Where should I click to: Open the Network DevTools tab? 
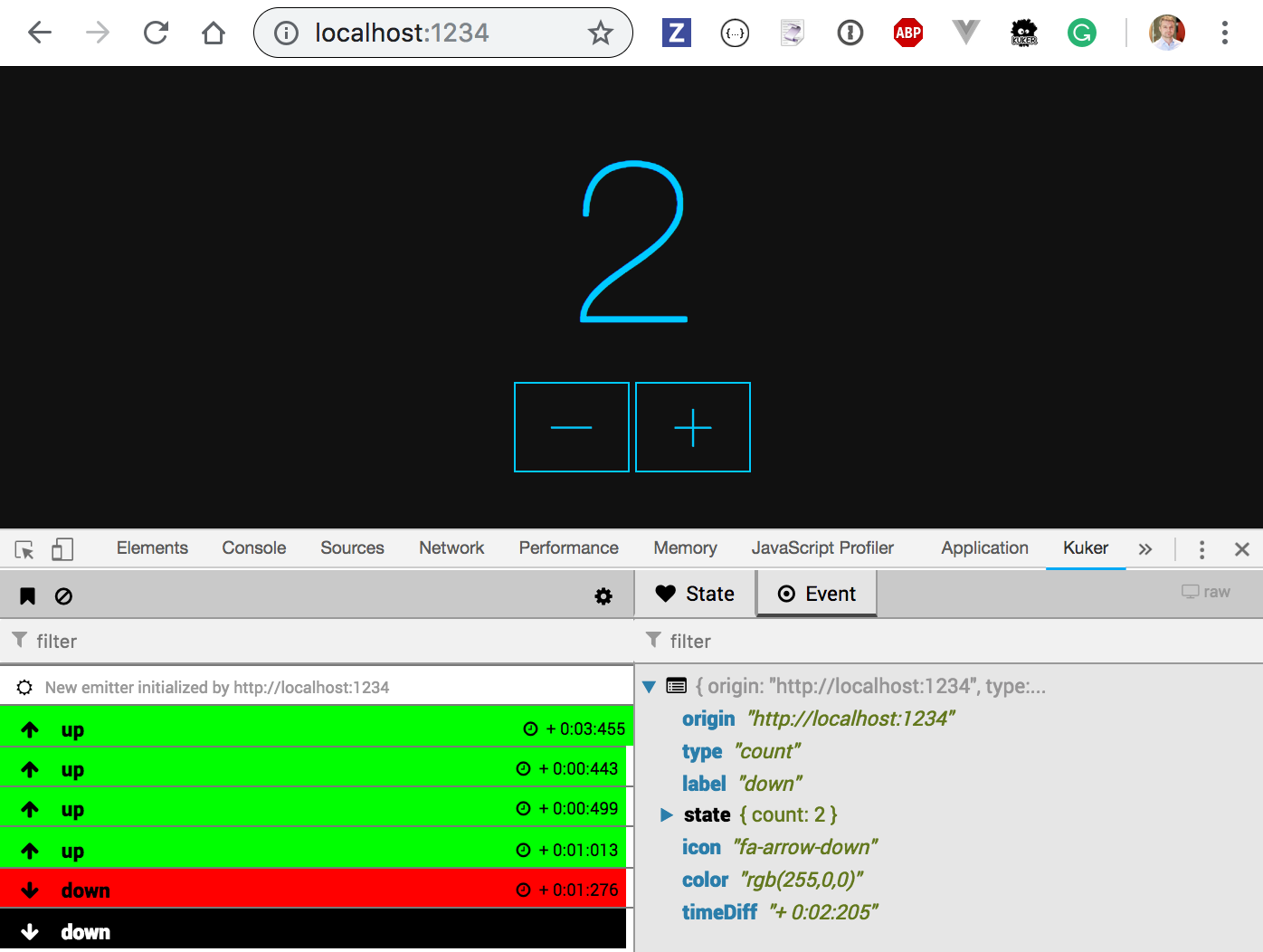[x=451, y=548]
